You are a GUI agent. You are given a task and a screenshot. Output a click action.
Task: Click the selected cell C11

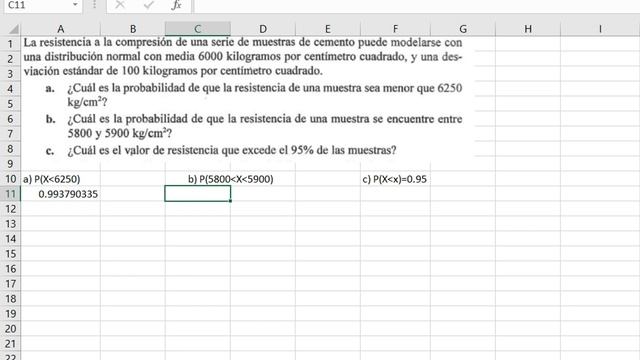pos(198,194)
